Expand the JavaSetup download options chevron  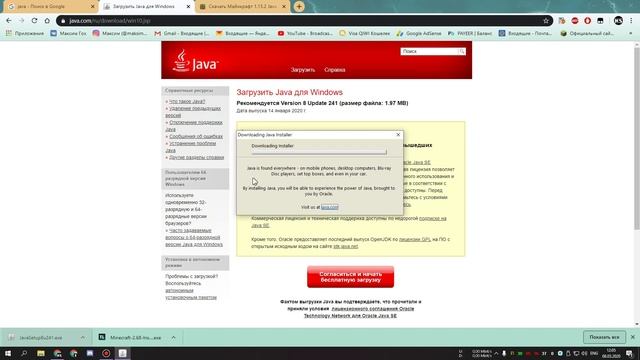[x=83, y=338]
